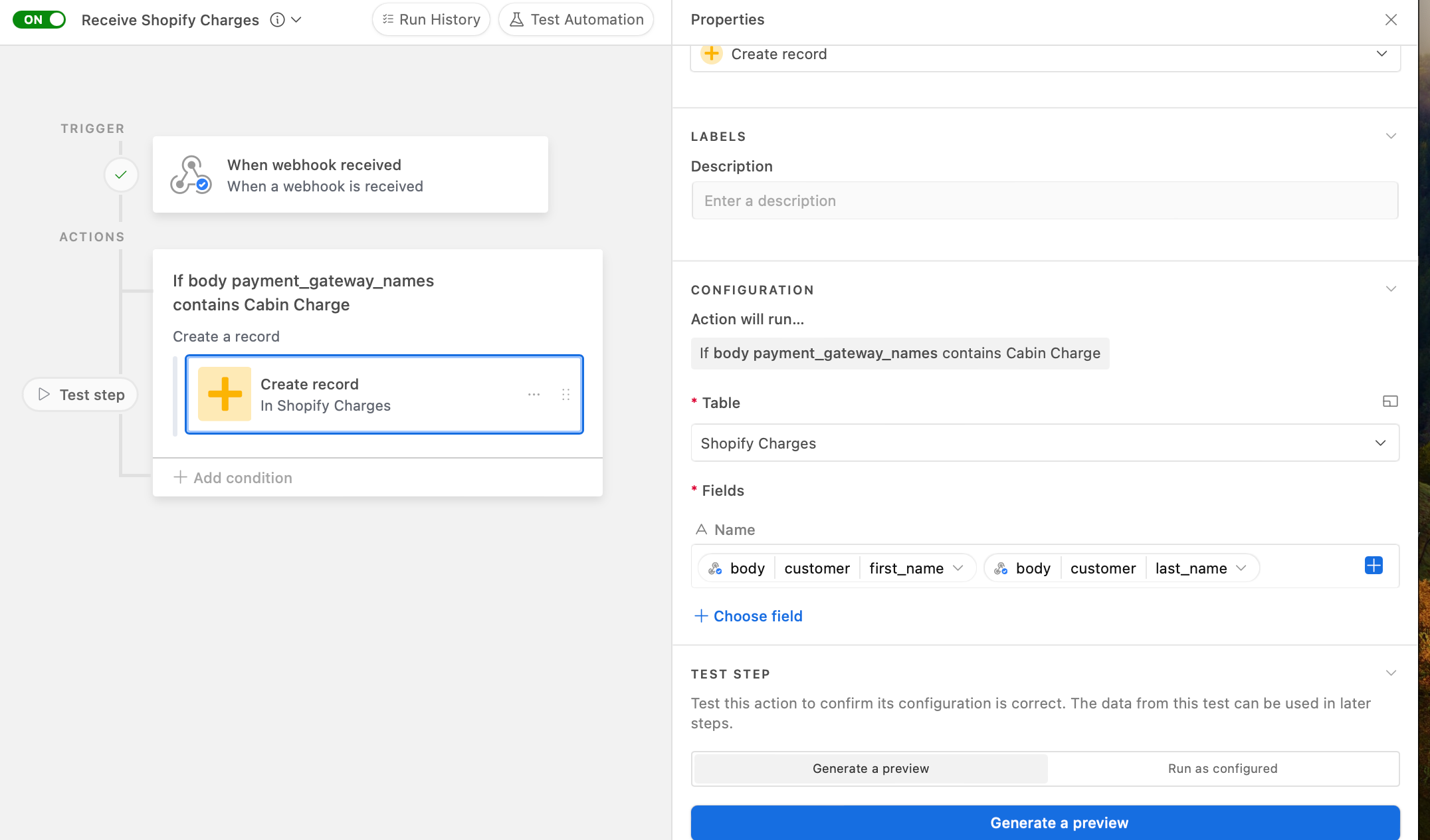Open the table view icon beside Table
Image resolution: width=1430 pixels, height=840 pixels.
[1390, 401]
